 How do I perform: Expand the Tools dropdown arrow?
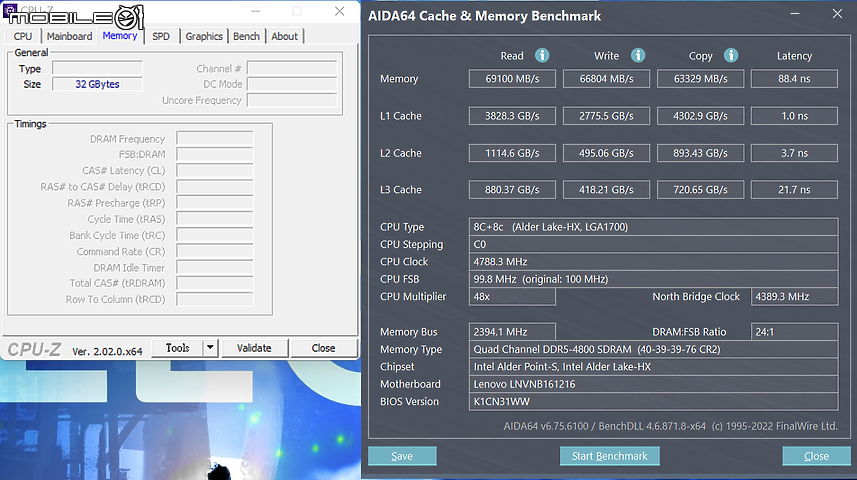click(x=210, y=348)
